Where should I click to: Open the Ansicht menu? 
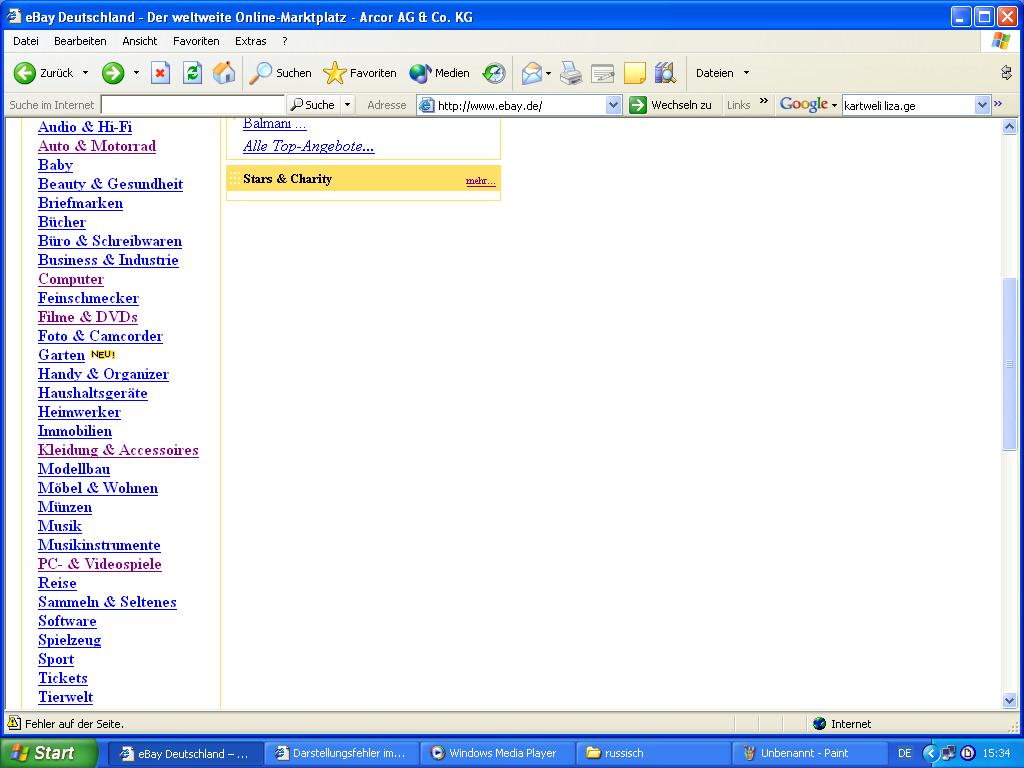pos(140,40)
